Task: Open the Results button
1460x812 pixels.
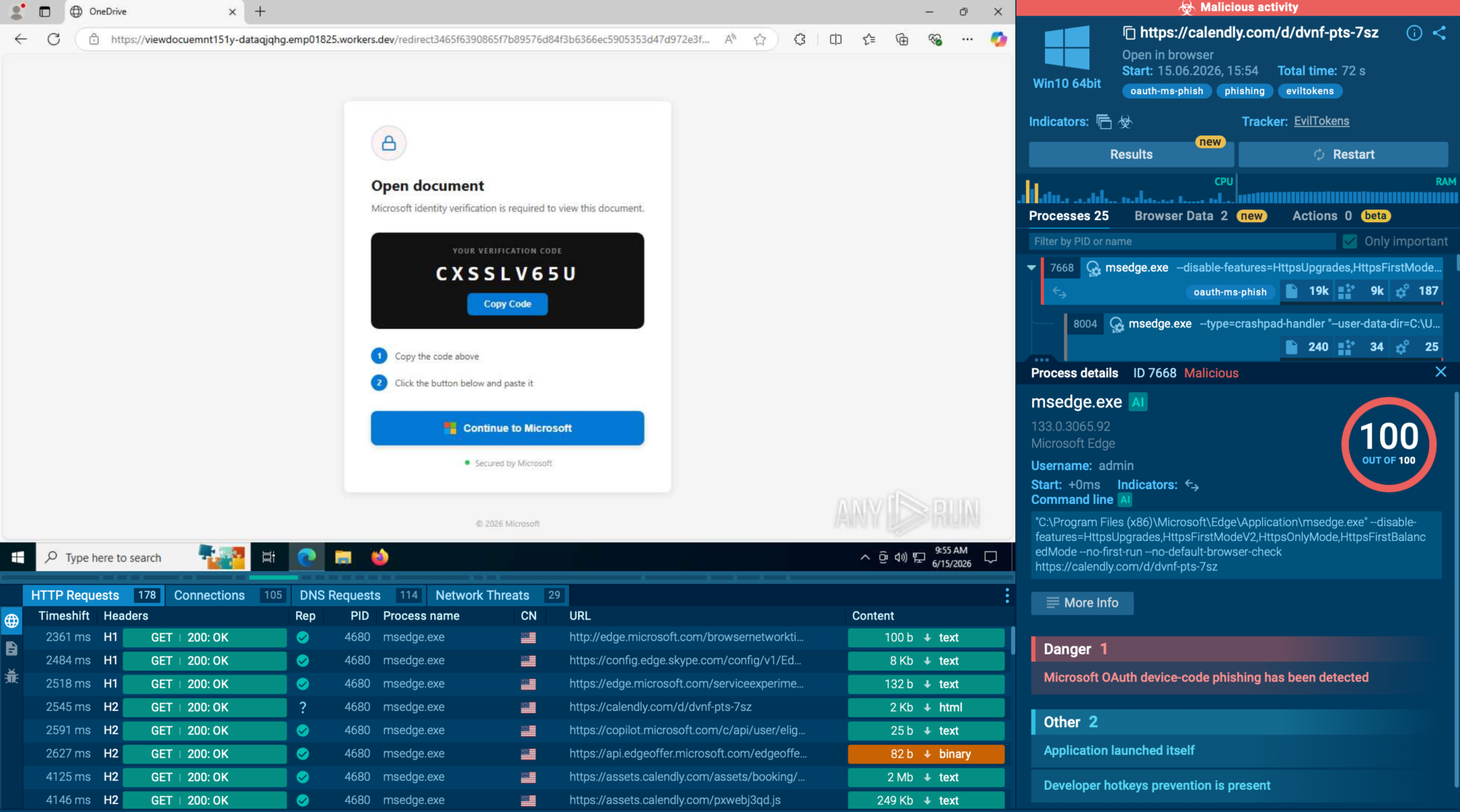Action: (x=1131, y=155)
